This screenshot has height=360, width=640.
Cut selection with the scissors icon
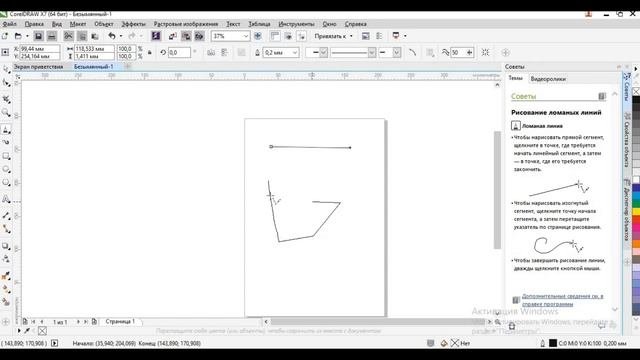pos(69,36)
